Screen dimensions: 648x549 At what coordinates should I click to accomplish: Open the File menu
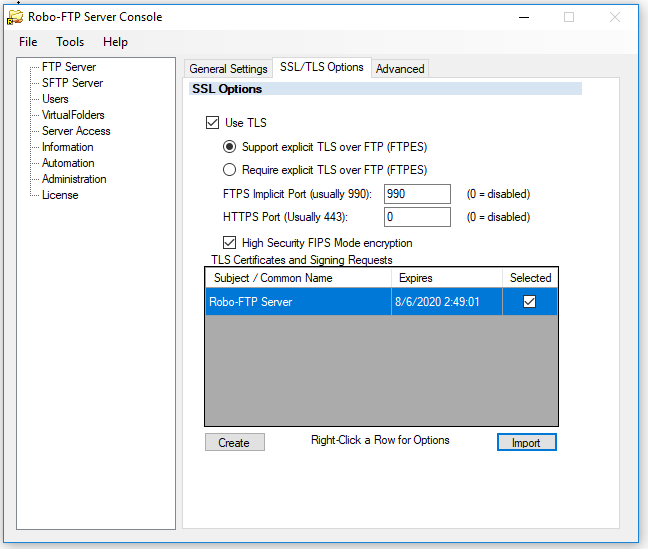[28, 42]
